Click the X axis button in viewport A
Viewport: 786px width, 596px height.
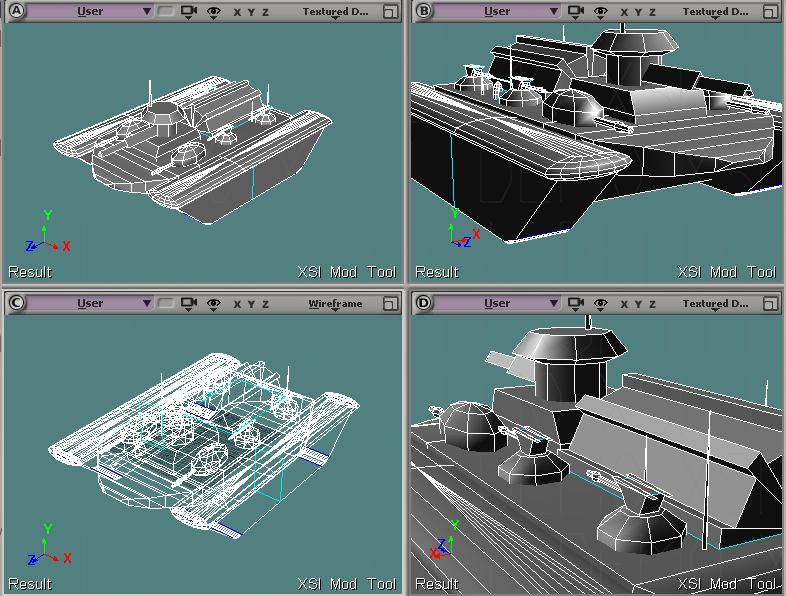click(237, 12)
